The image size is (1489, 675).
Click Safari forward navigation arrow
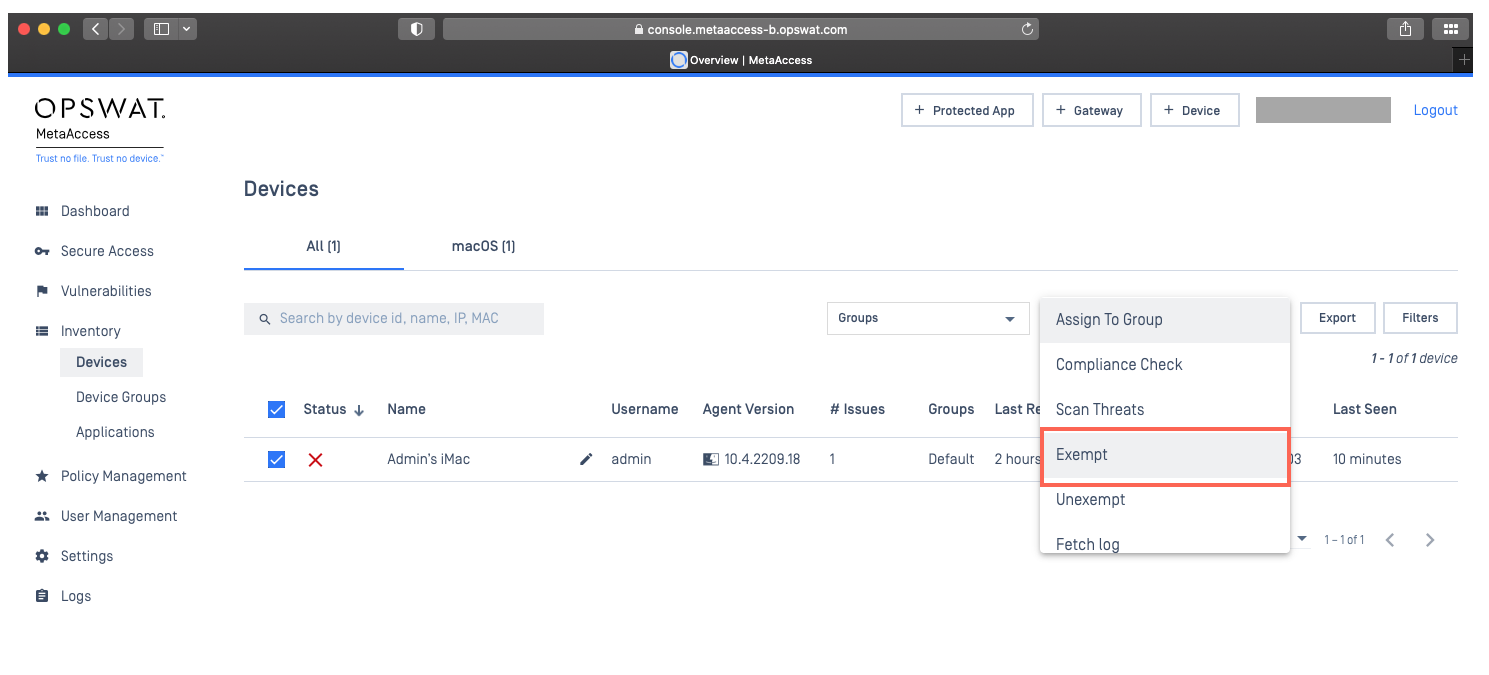pyautogui.click(x=121, y=29)
